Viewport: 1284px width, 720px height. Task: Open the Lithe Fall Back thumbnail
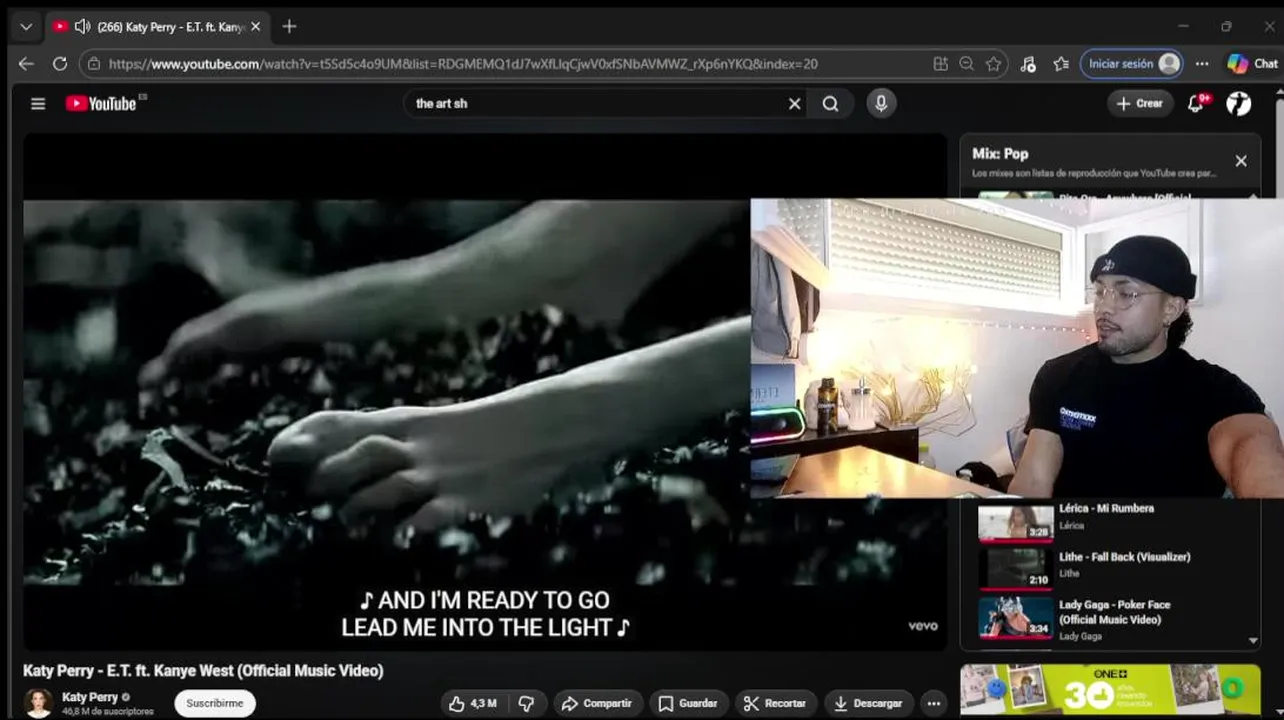[1015, 568]
